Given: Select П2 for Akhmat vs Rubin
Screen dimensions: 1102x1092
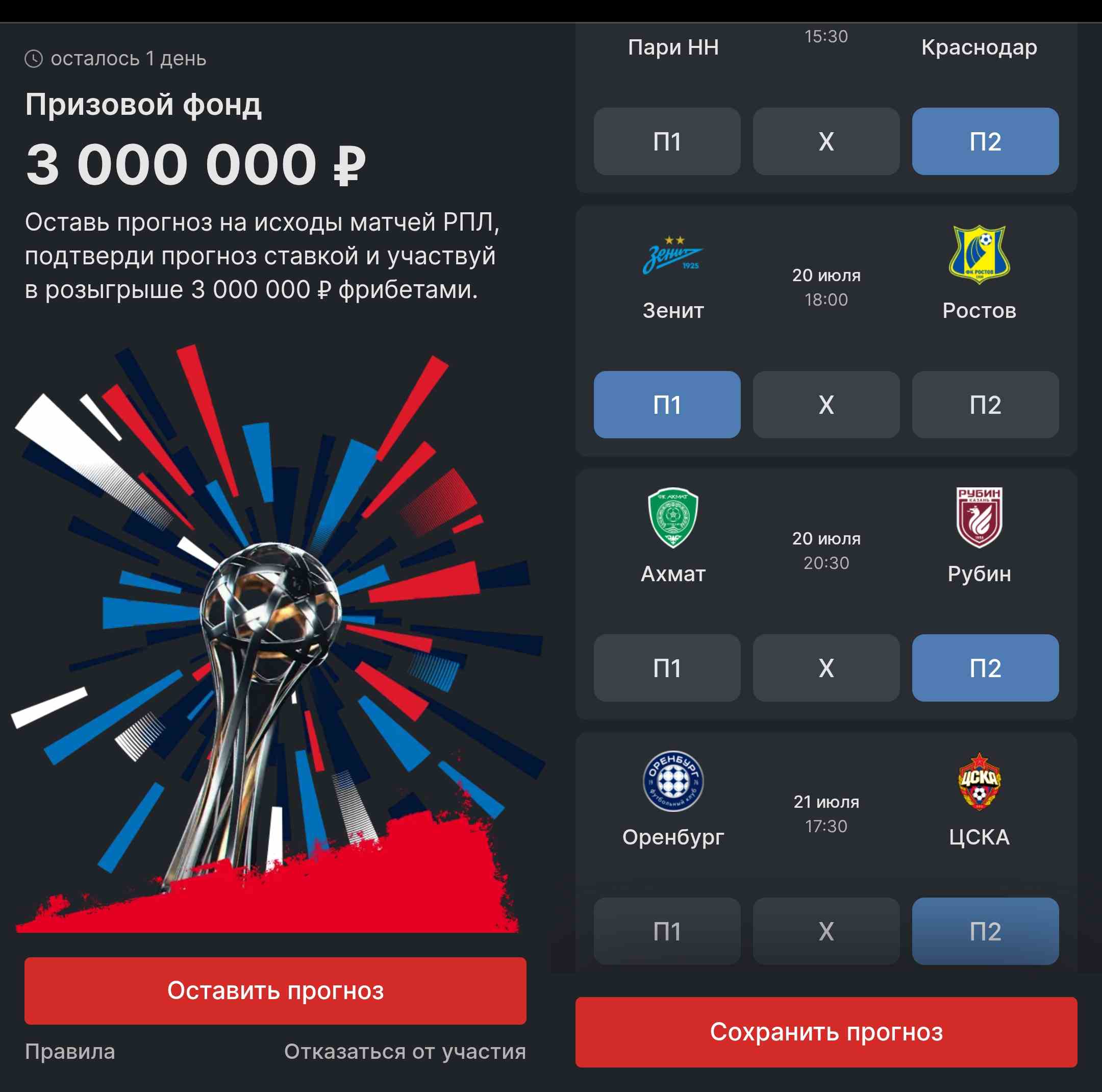Looking at the screenshot, I should click(985, 667).
